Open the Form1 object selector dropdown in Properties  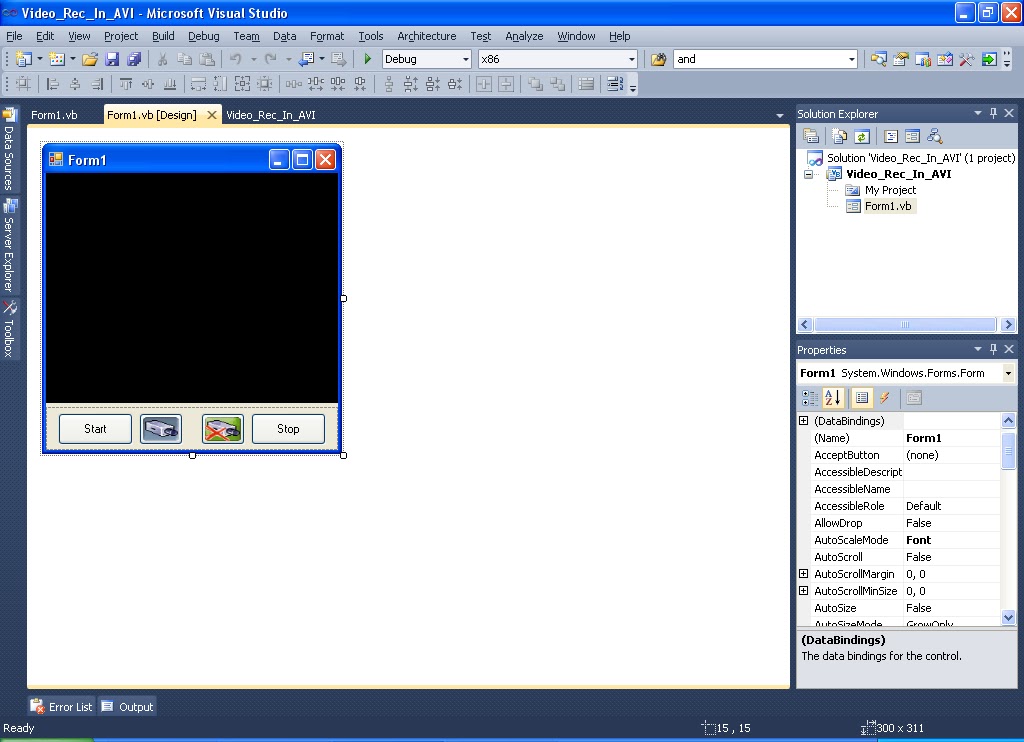[x=1008, y=373]
